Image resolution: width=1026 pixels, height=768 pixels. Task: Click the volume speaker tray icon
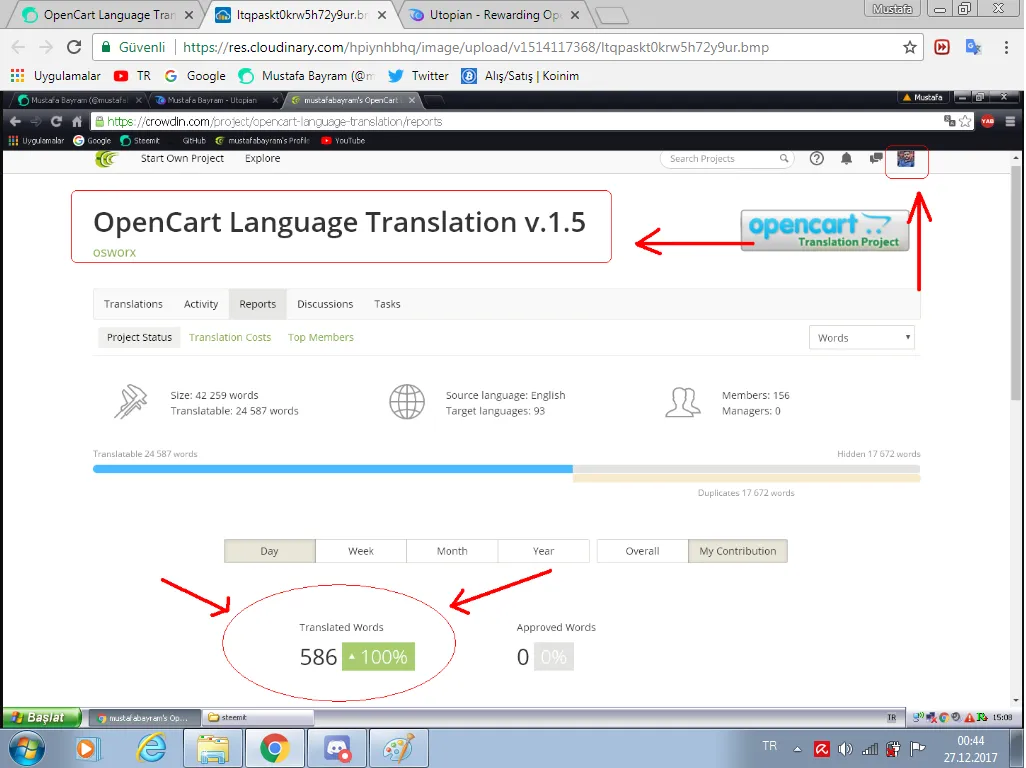click(845, 749)
